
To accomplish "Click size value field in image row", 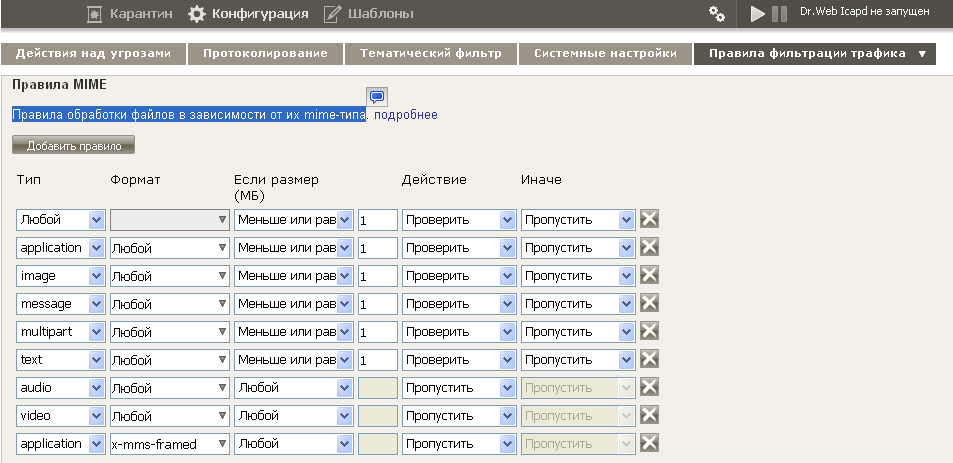I will point(377,276).
